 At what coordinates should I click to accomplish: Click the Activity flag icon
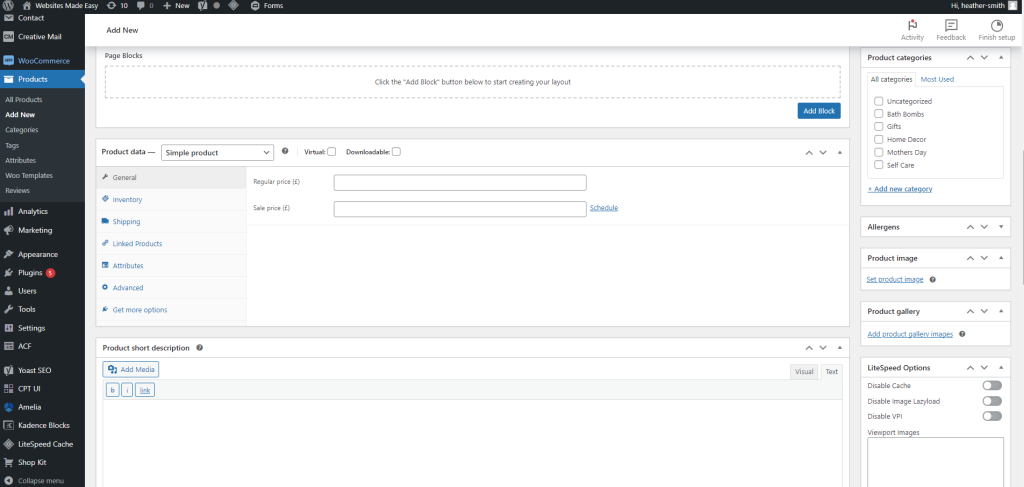[912, 25]
